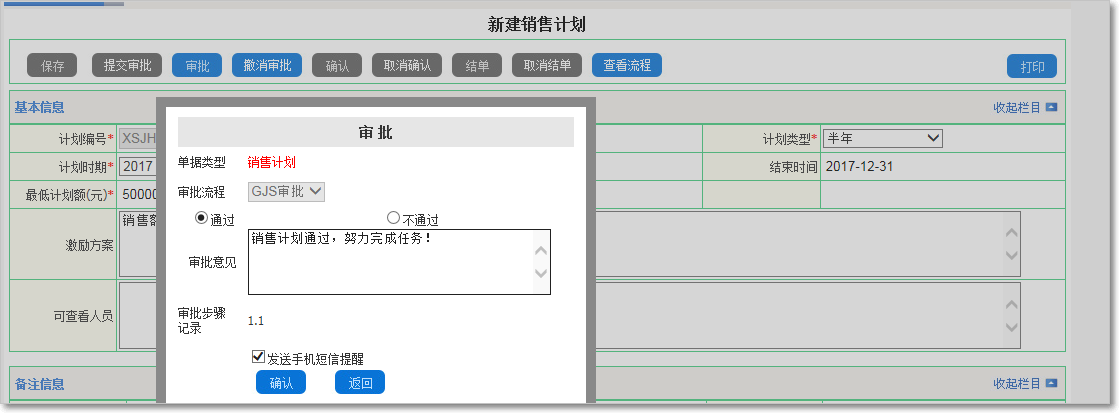Click the up arrow of 可查看人员 scrollbar
The image size is (1119, 413).
pyautogui.click(x=1011, y=305)
